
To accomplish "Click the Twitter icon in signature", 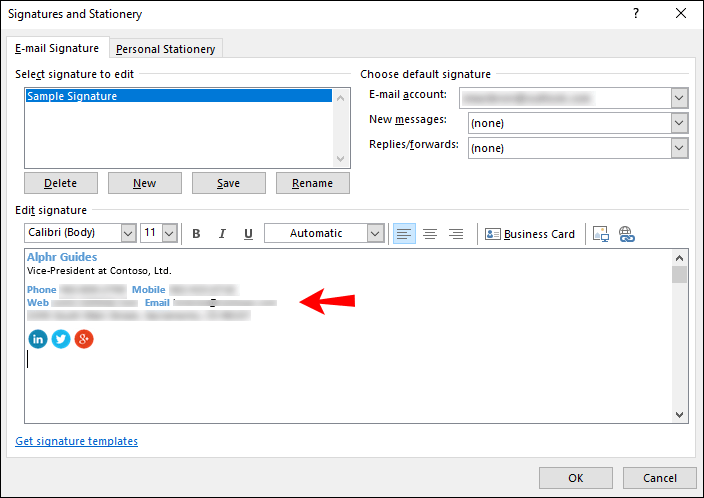I will 61,339.
